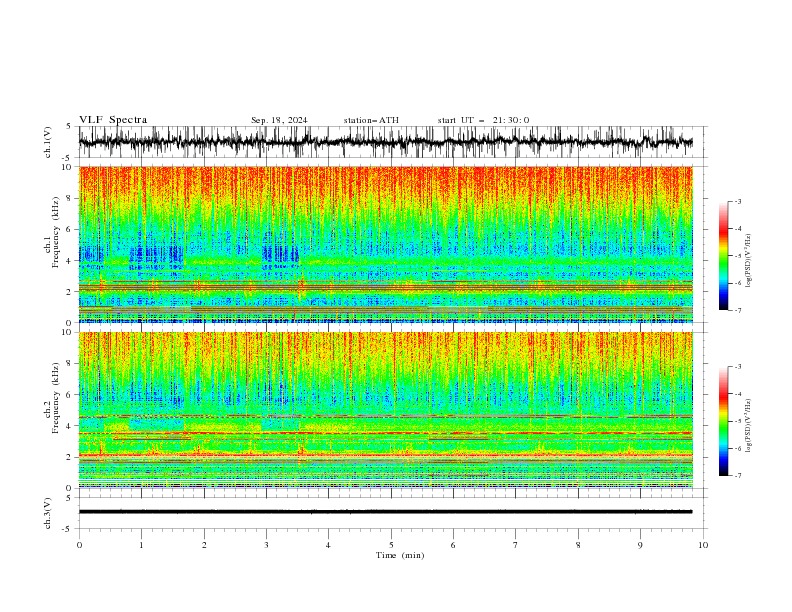Viewport: 792px width, 612px height.
Task: Click the flat ch.3 voltage trace
Action: (x=385, y=512)
